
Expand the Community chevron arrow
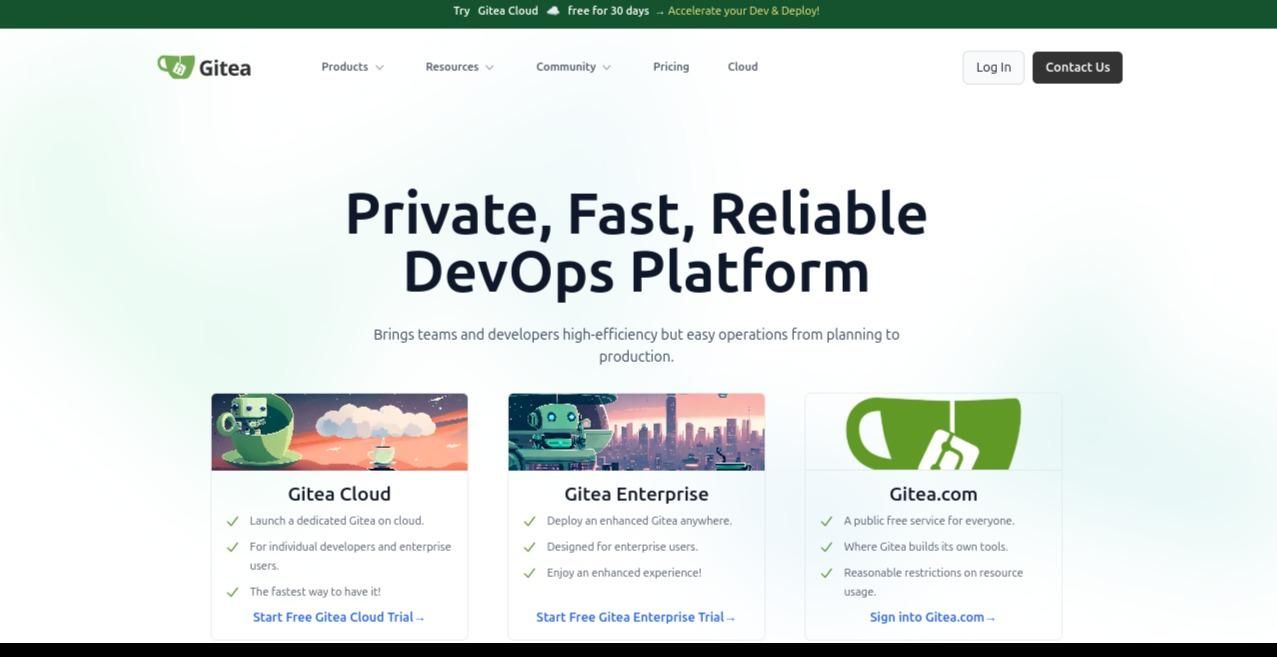pos(606,68)
